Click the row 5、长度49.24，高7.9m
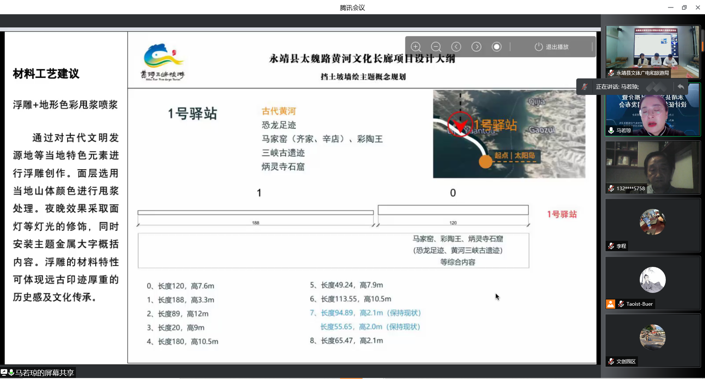This screenshot has width=705, height=379. pyautogui.click(x=346, y=285)
